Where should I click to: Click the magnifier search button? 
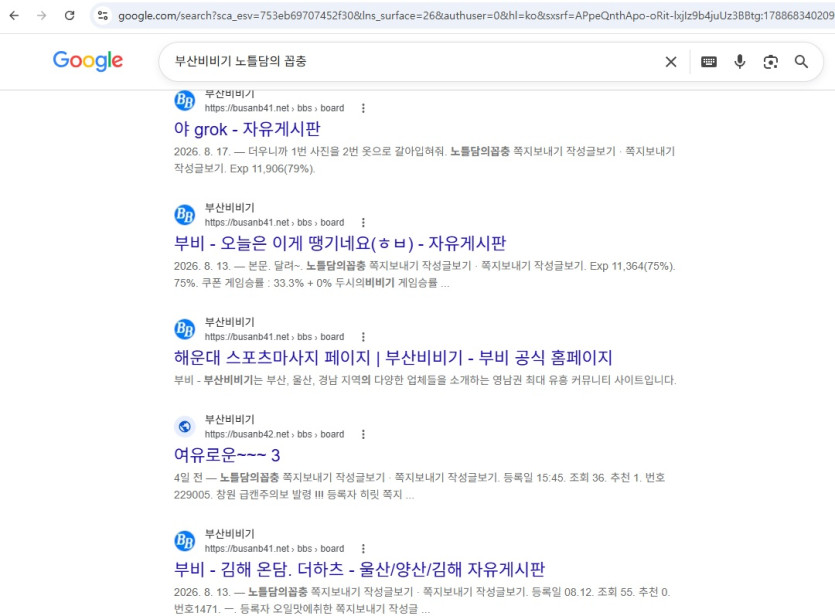[801, 62]
